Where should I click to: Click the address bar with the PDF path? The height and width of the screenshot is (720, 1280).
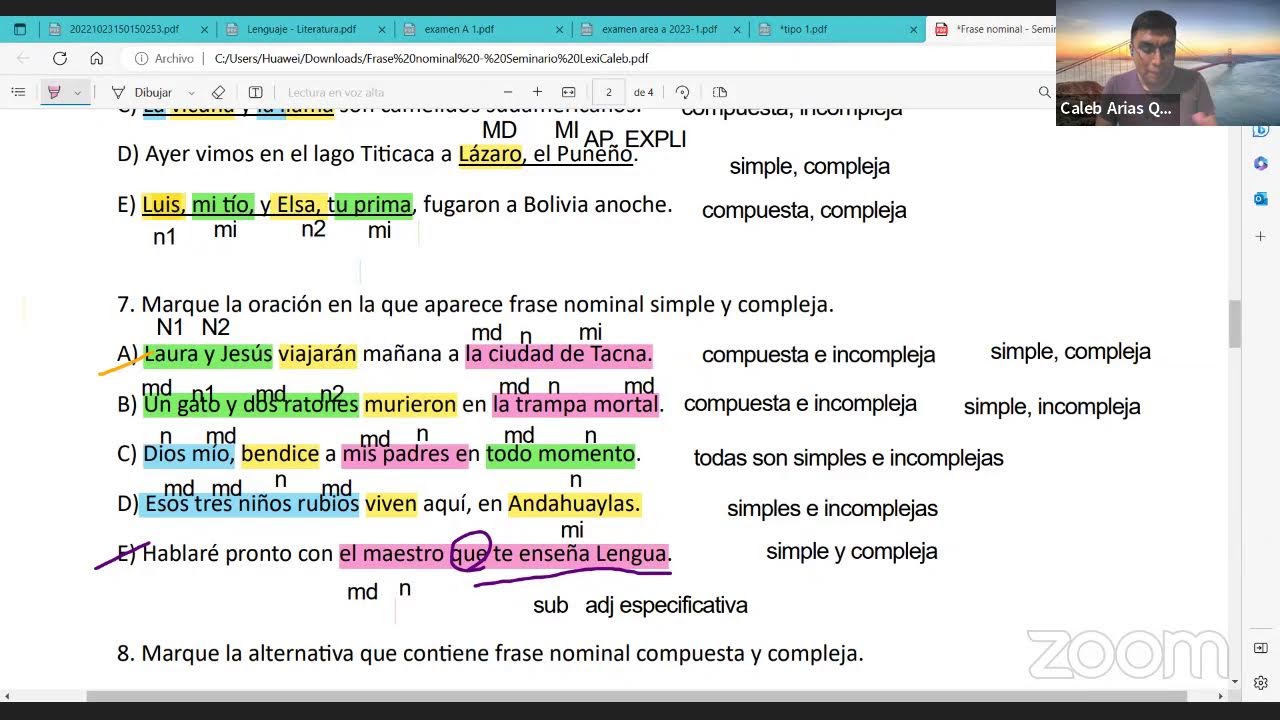click(x=432, y=58)
